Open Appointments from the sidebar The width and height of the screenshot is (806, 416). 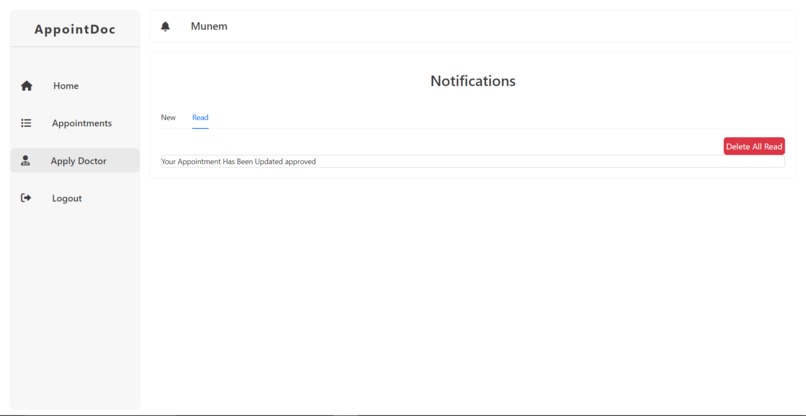pos(82,123)
